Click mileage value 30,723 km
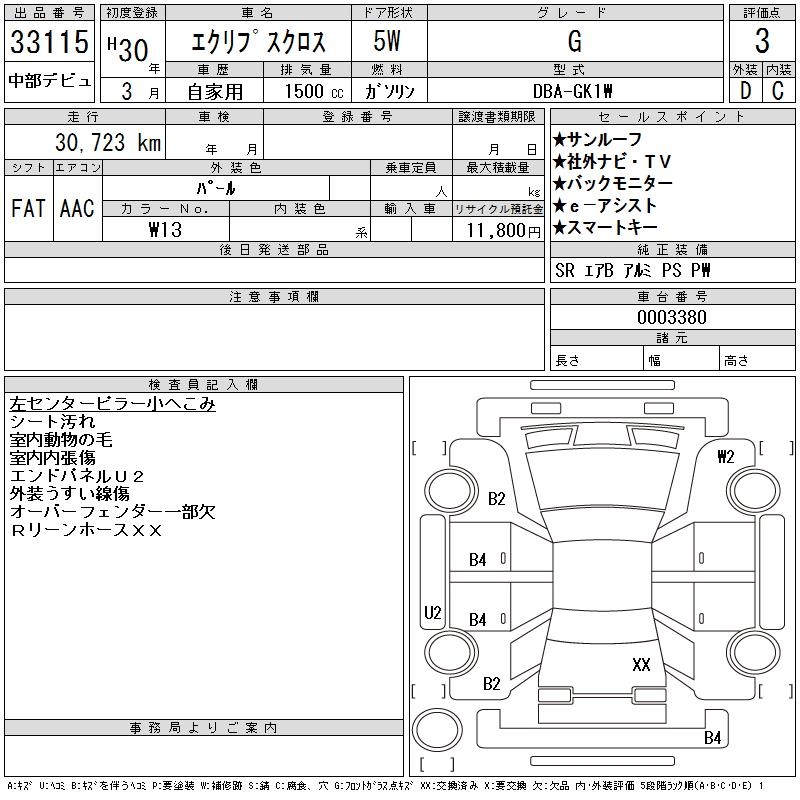 coord(108,142)
